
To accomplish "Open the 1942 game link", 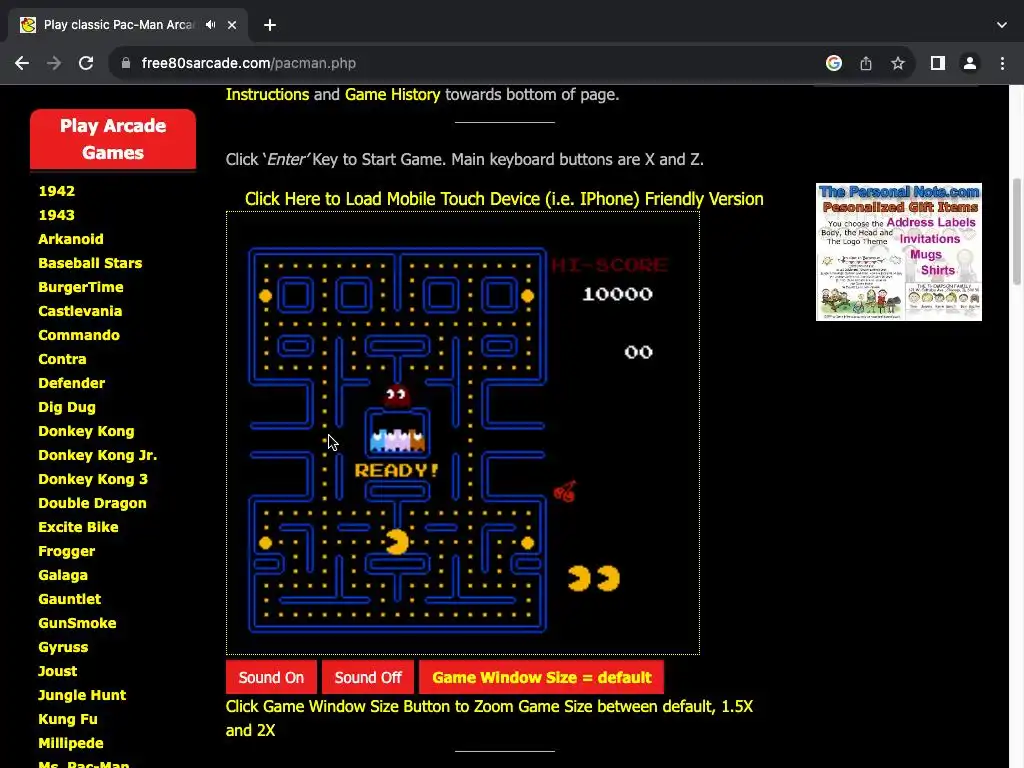I will tap(57, 191).
